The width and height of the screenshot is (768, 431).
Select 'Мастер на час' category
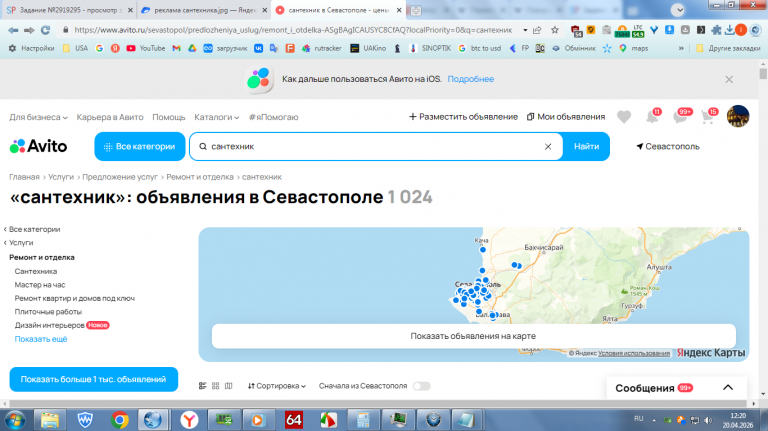[x=40, y=285]
